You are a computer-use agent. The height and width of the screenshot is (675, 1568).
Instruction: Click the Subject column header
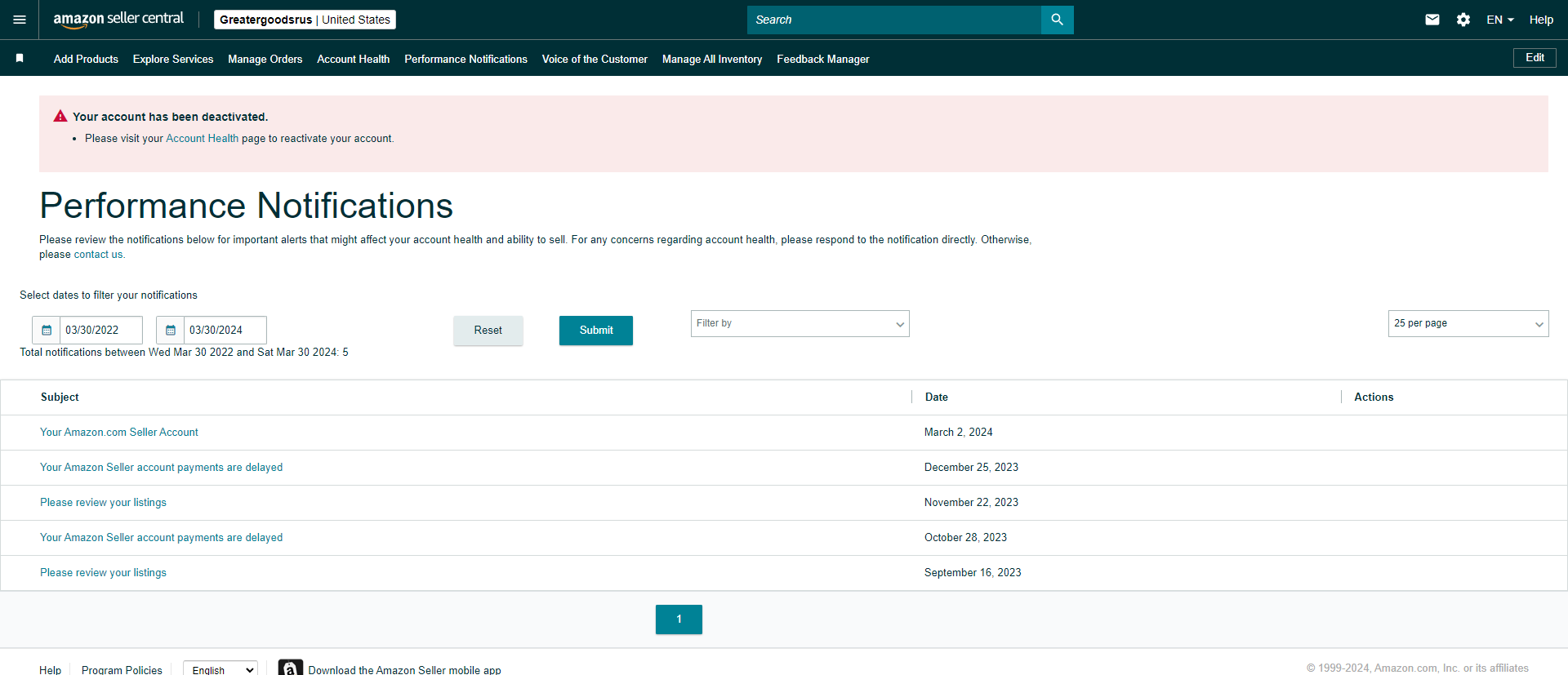pyautogui.click(x=60, y=397)
